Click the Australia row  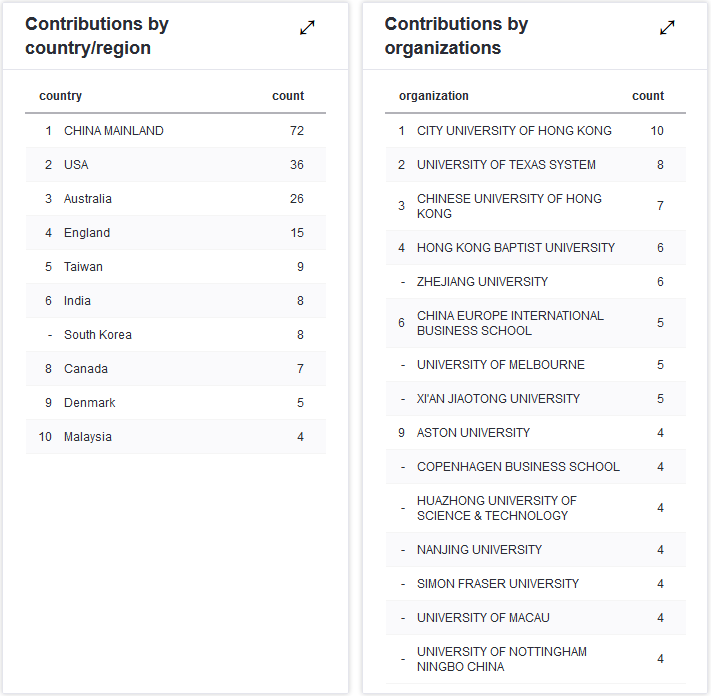click(88, 199)
